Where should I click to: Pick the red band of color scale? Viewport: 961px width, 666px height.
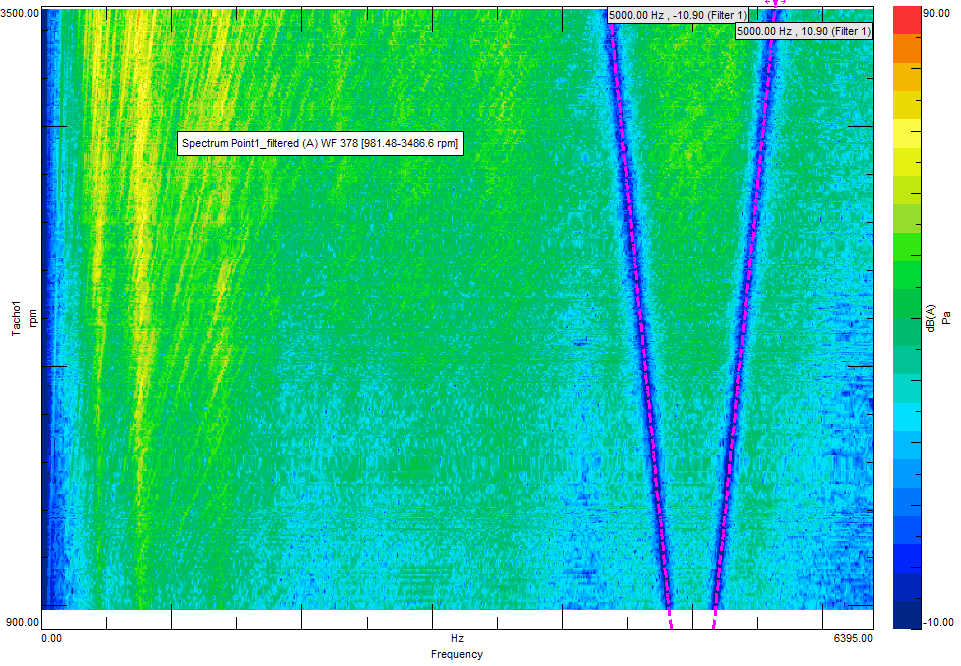pos(907,20)
